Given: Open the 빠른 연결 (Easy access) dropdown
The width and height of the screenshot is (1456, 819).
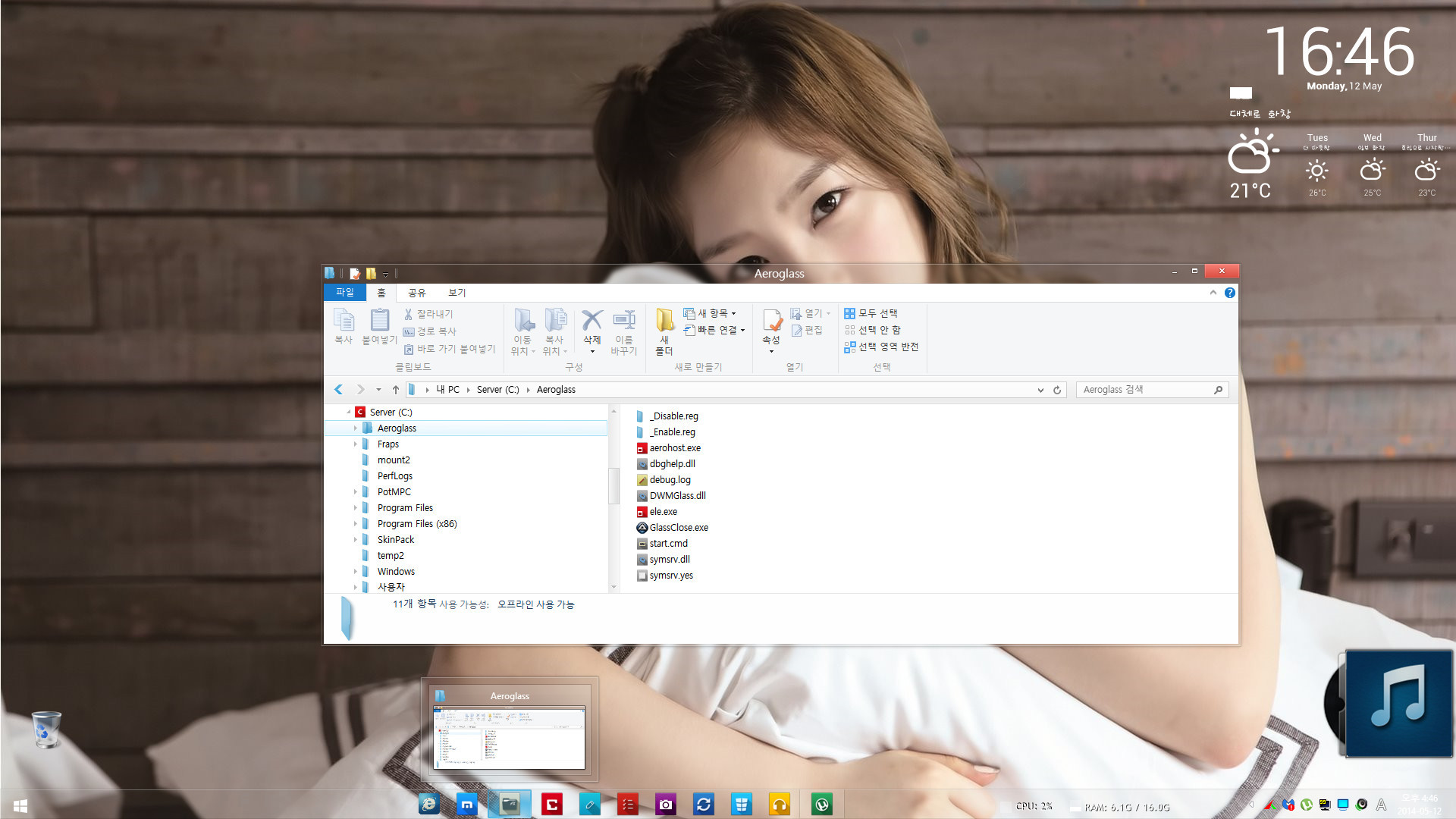Looking at the screenshot, I should click(x=714, y=330).
